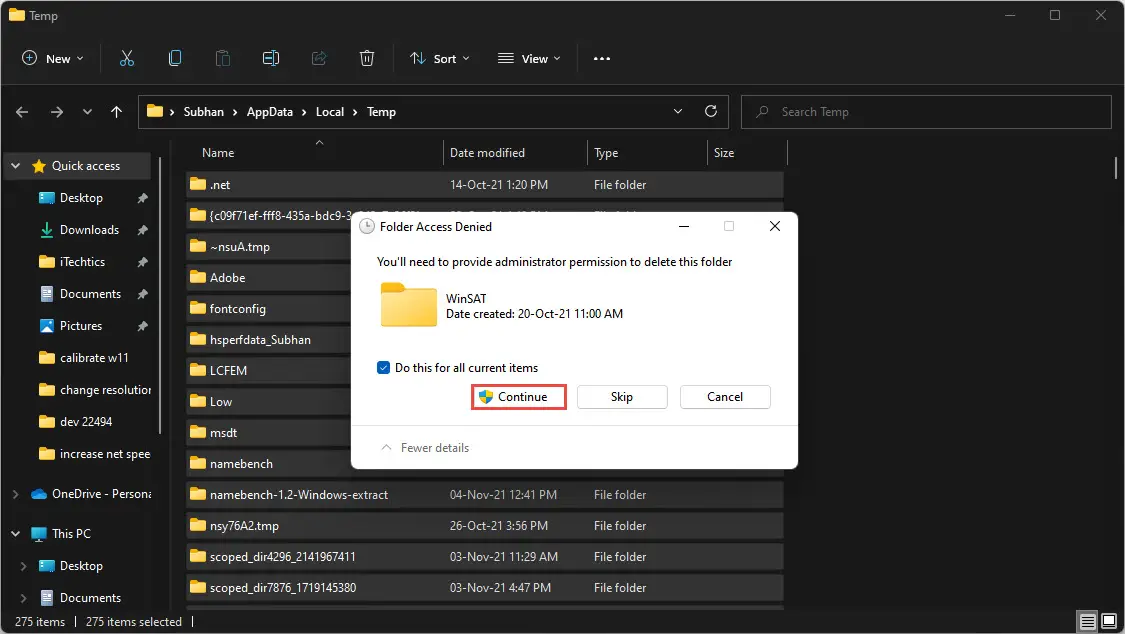Click the Skip button
This screenshot has height=634, width=1125.
click(x=622, y=397)
